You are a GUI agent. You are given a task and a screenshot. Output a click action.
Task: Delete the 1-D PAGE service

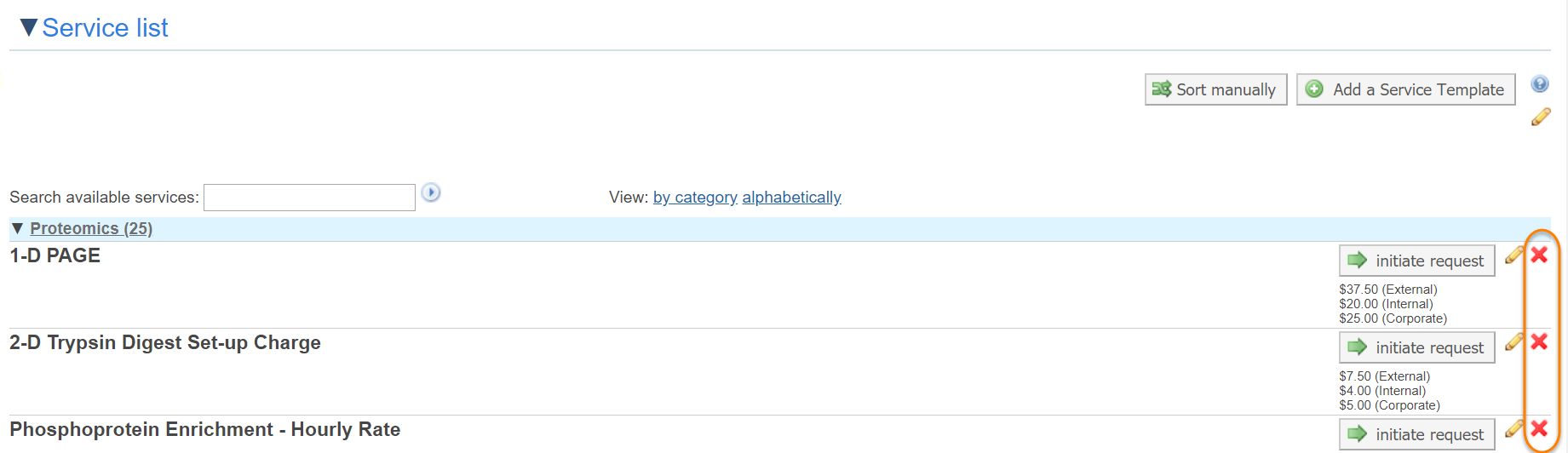(1539, 255)
